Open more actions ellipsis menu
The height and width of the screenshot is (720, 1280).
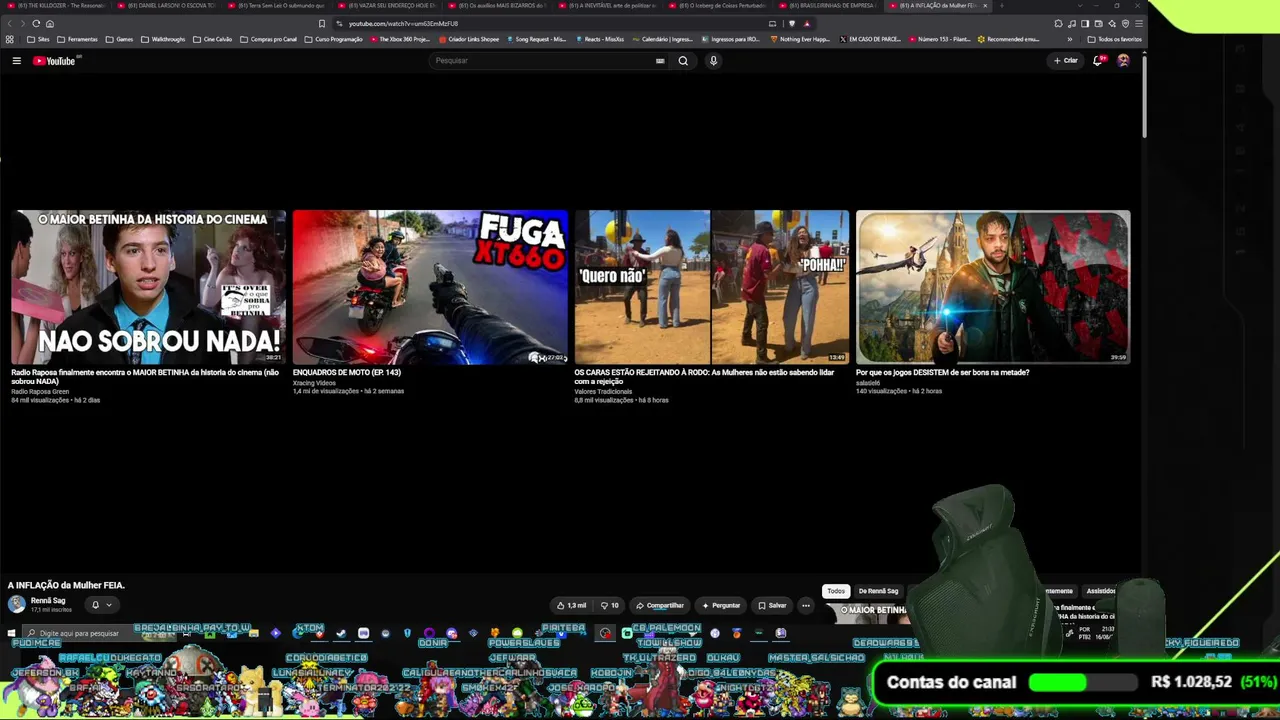(805, 605)
